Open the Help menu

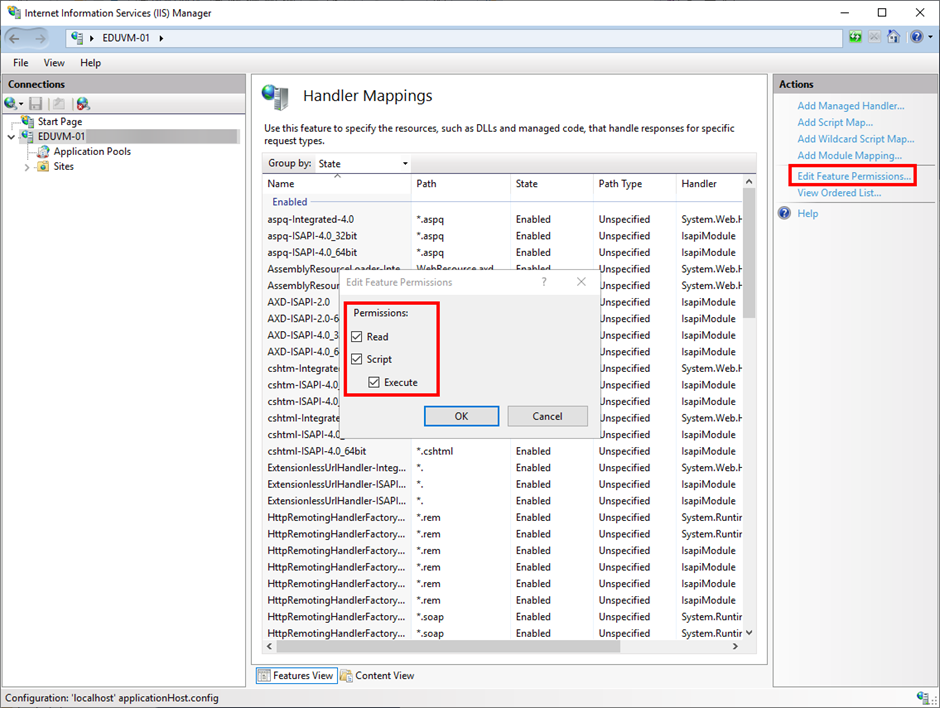coord(91,63)
